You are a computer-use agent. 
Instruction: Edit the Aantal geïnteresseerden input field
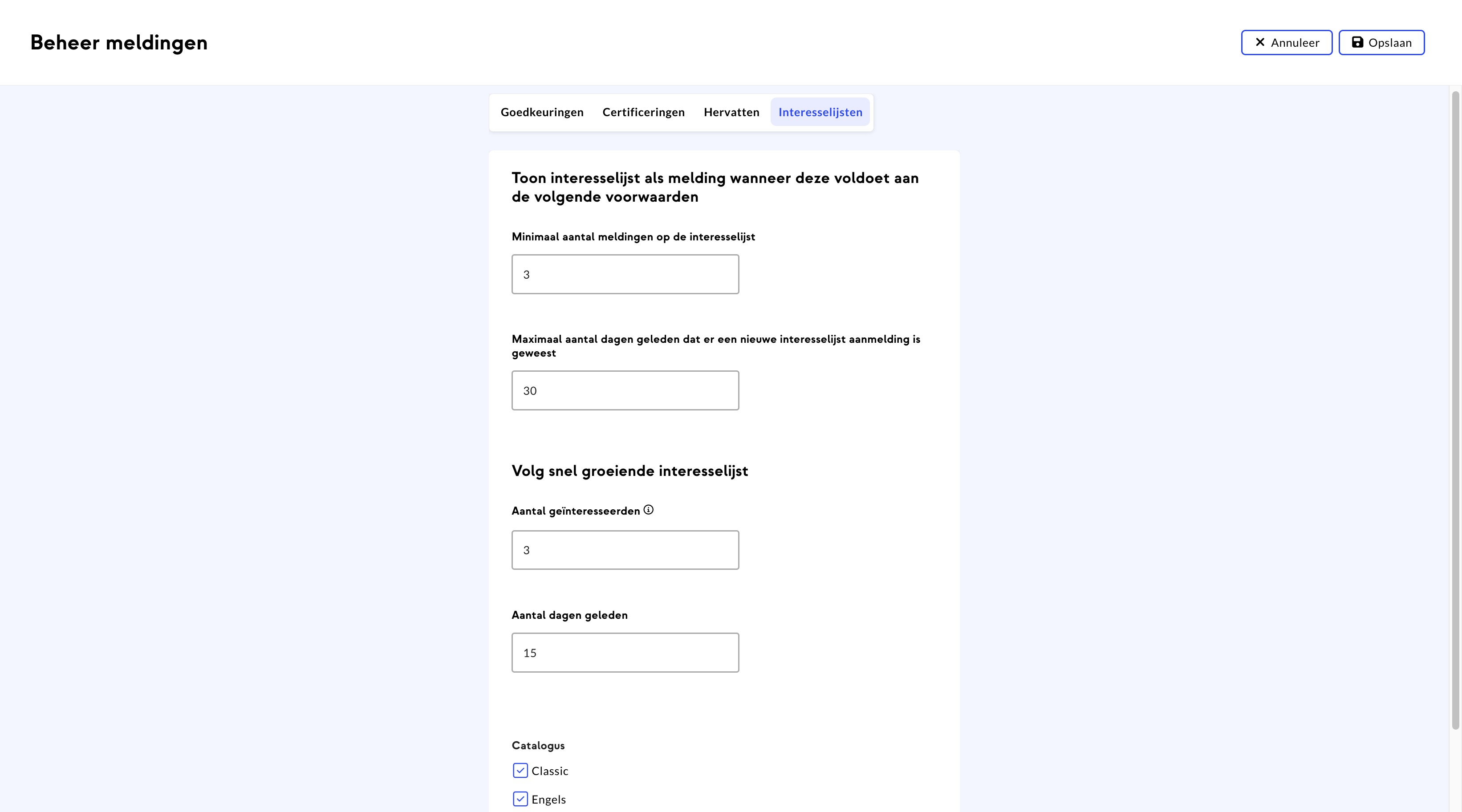[625, 550]
